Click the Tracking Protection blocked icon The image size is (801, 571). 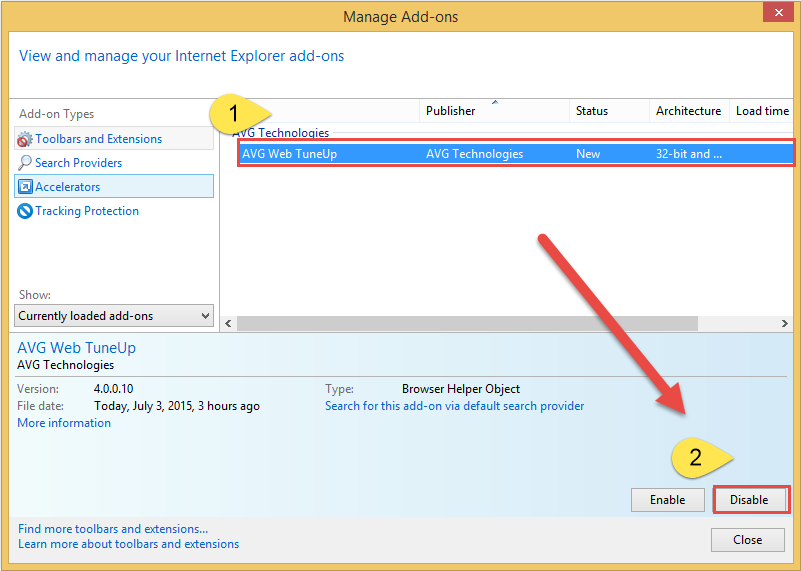coord(25,211)
